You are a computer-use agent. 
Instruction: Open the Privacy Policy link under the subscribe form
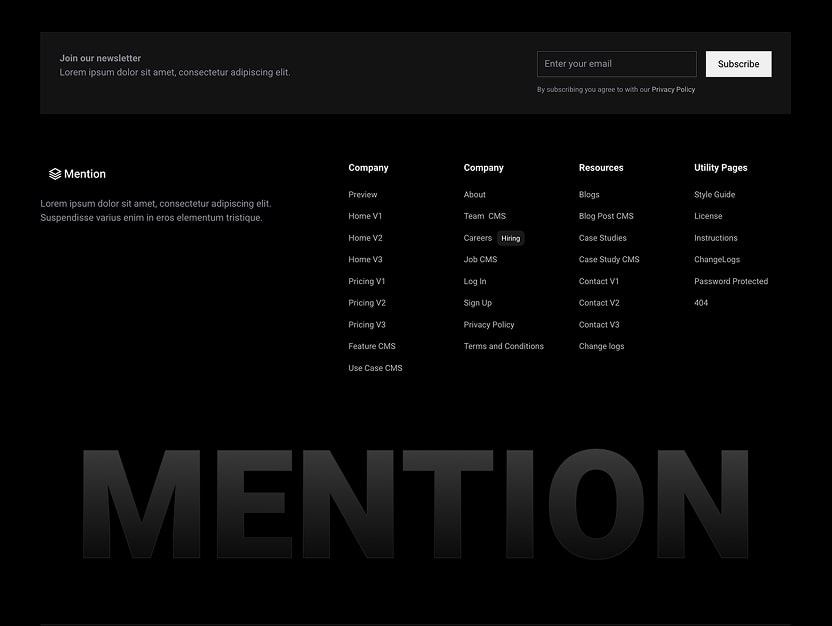coord(673,89)
